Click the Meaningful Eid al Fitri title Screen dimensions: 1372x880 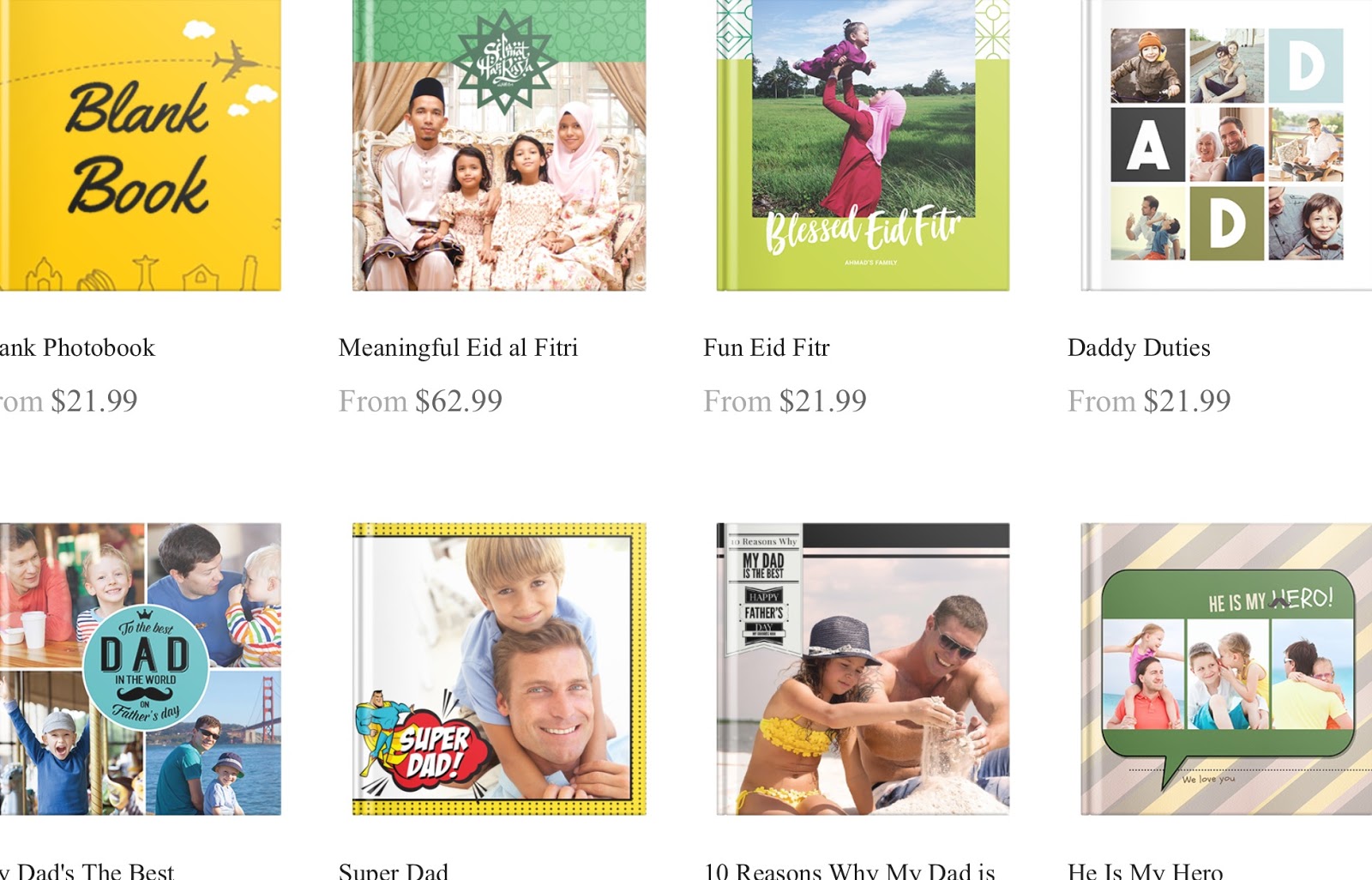(x=458, y=347)
